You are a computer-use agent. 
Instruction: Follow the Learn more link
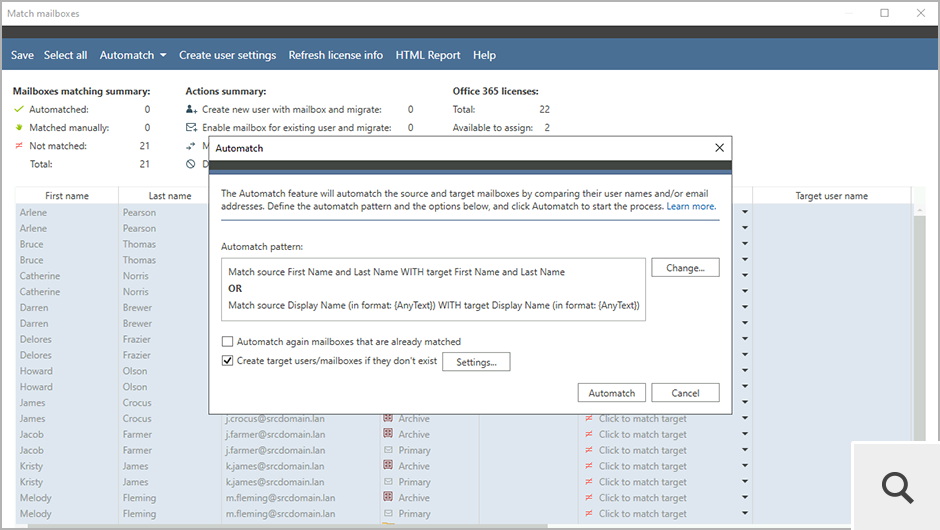point(691,206)
